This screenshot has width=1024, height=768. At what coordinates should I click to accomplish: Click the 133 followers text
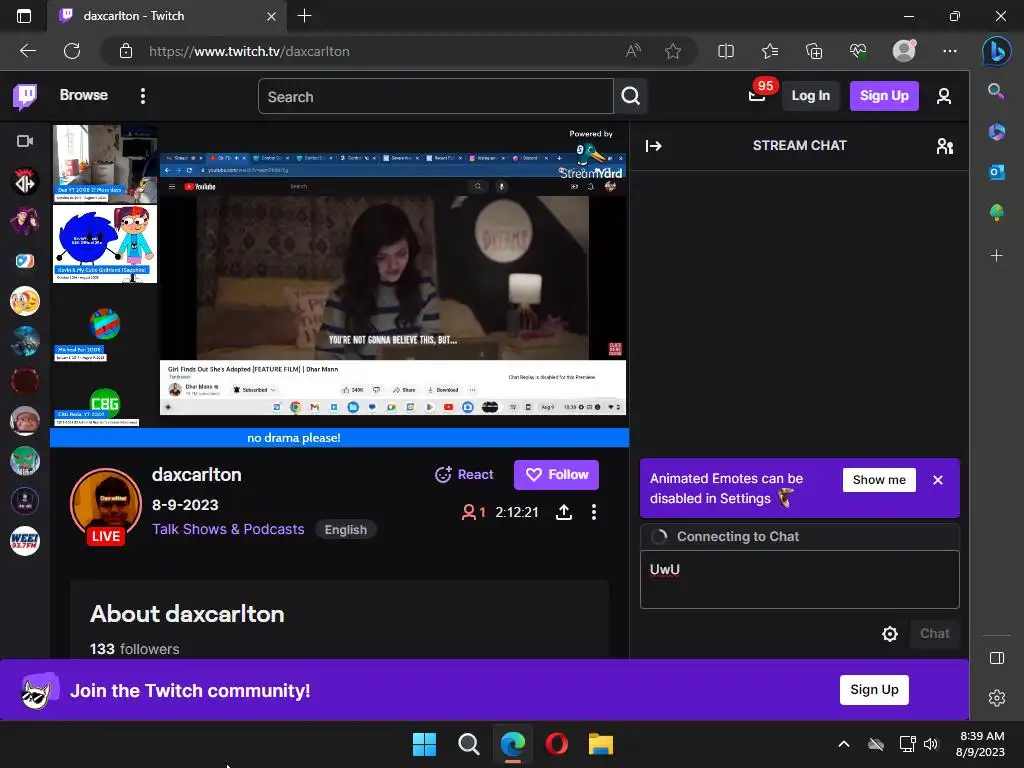click(135, 649)
